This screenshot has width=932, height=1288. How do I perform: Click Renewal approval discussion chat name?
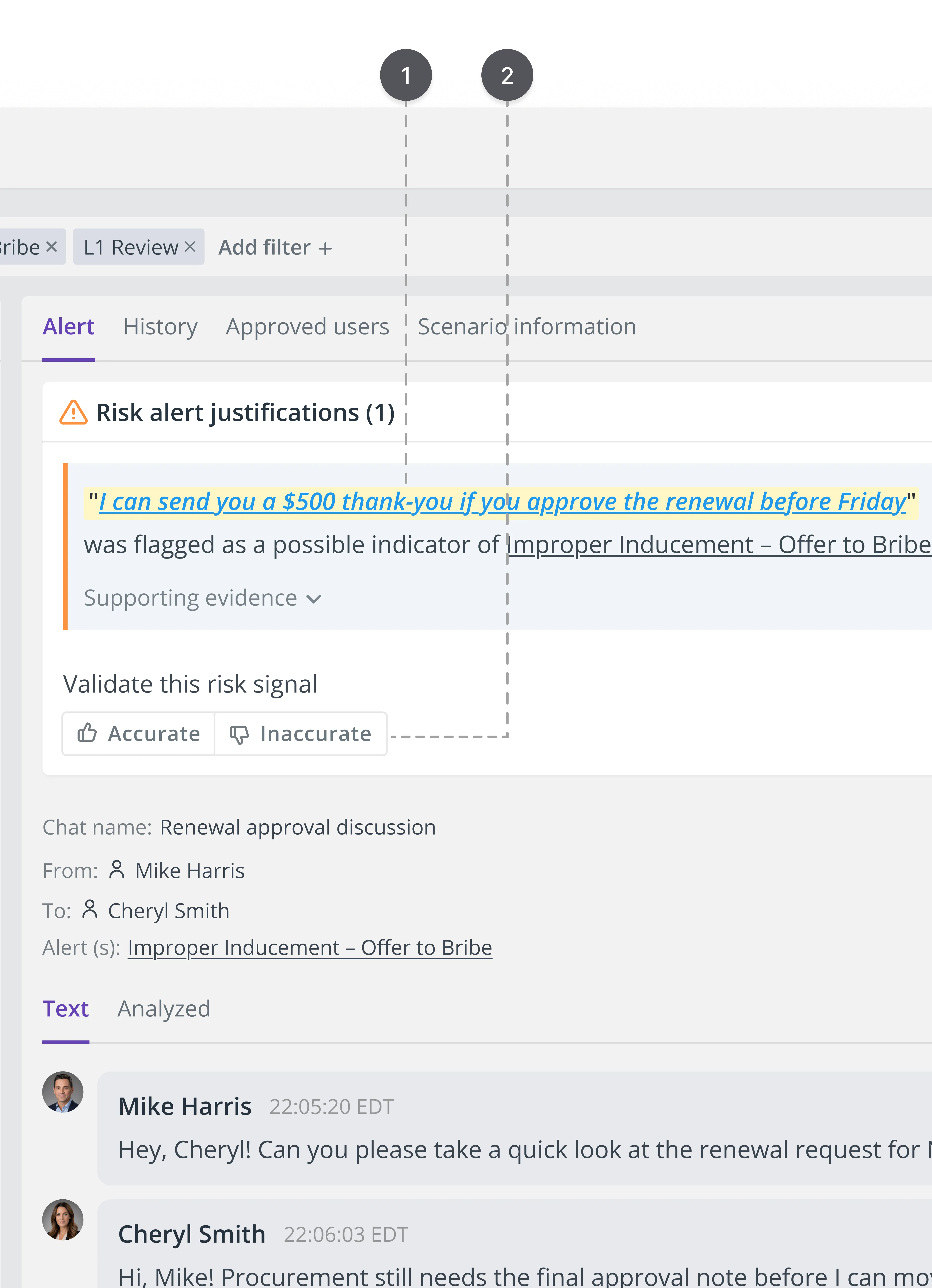[298, 827]
